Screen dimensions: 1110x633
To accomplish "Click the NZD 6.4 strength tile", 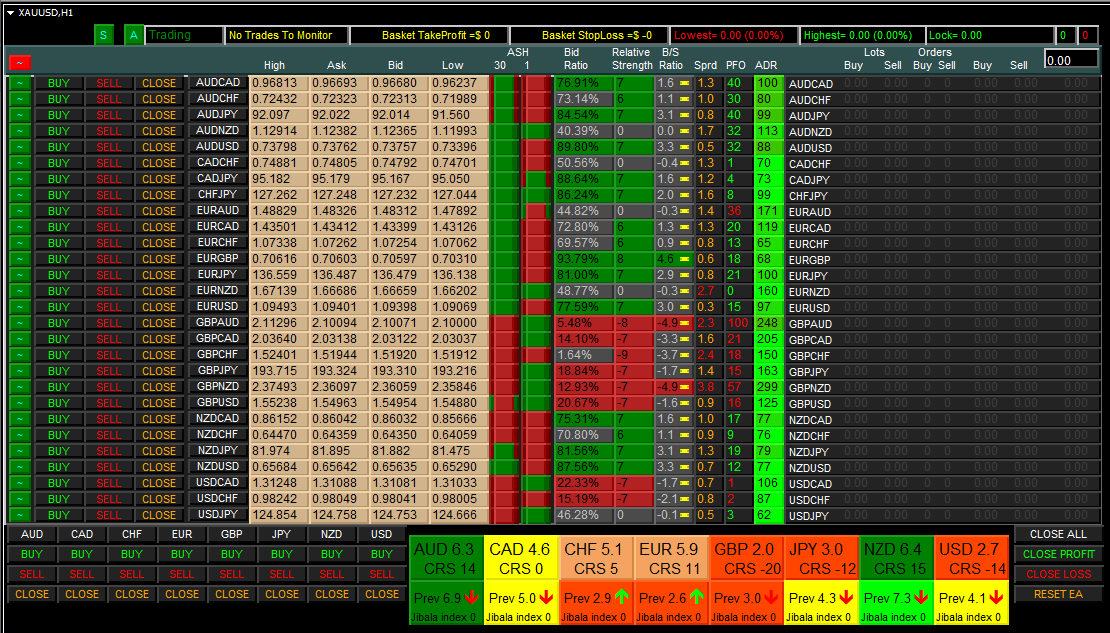I will pyautogui.click(x=896, y=558).
